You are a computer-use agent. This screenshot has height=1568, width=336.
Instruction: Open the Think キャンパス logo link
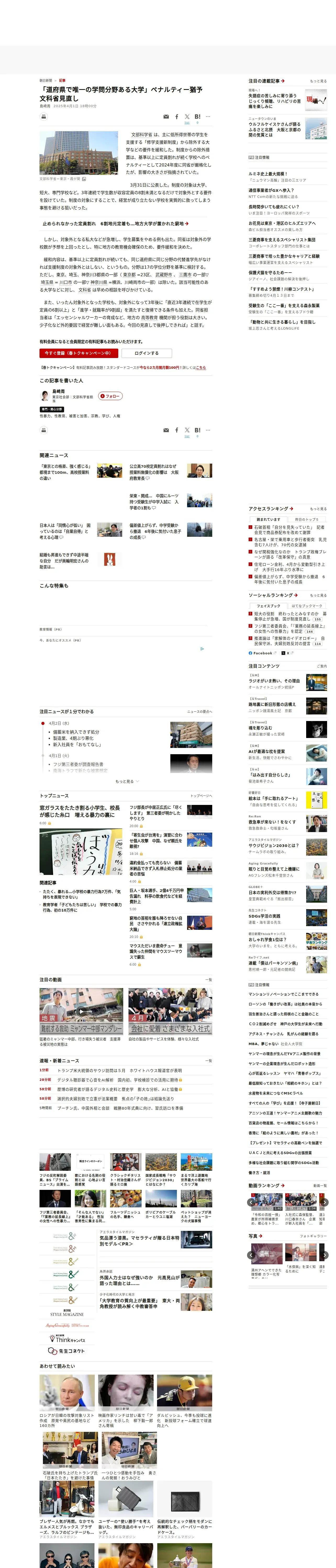click(66, 1339)
